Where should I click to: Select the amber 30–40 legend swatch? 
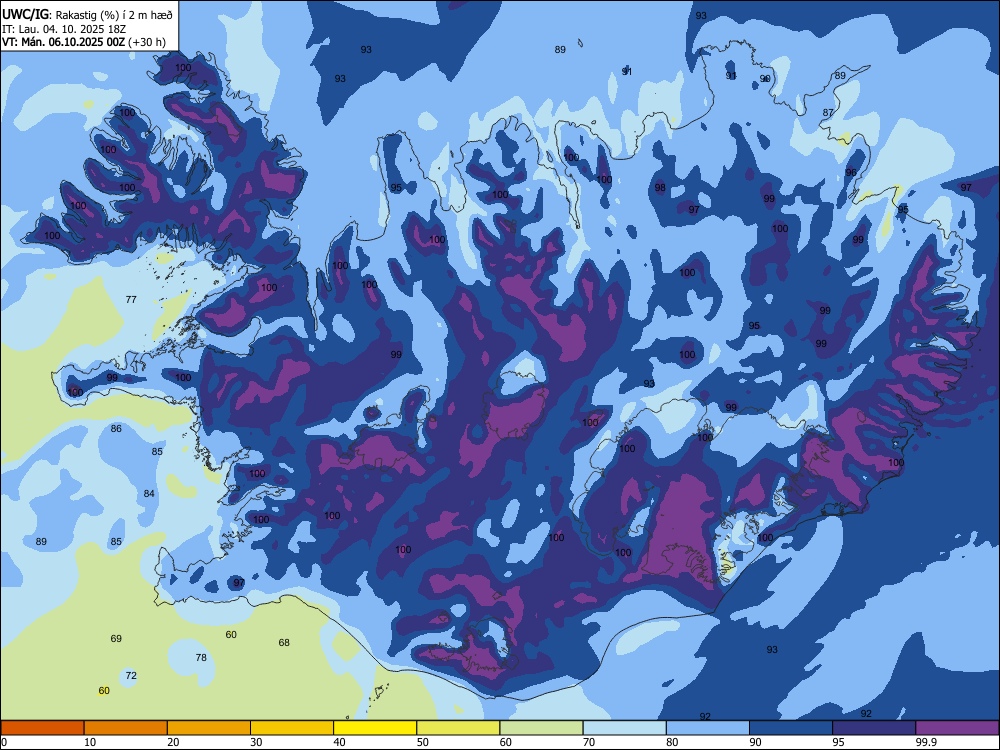(292, 728)
